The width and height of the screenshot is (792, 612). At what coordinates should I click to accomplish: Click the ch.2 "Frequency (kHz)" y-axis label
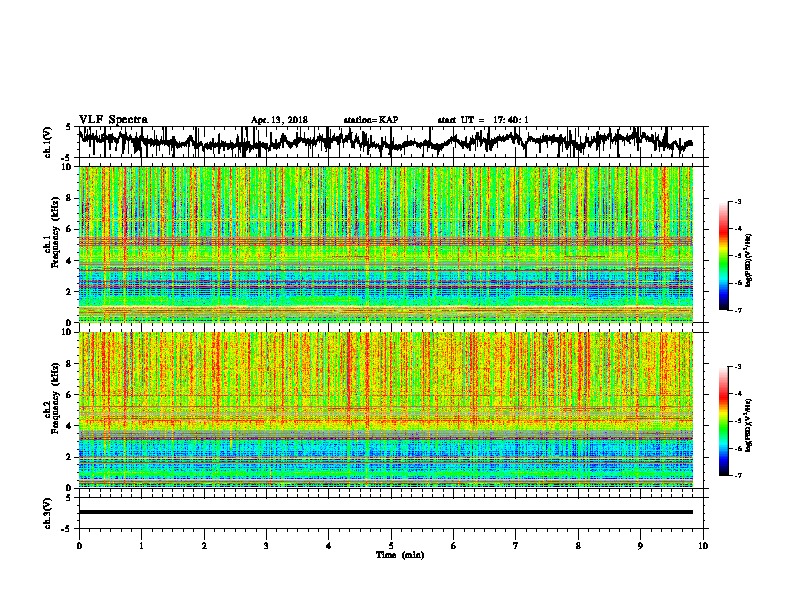tap(55, 398)
